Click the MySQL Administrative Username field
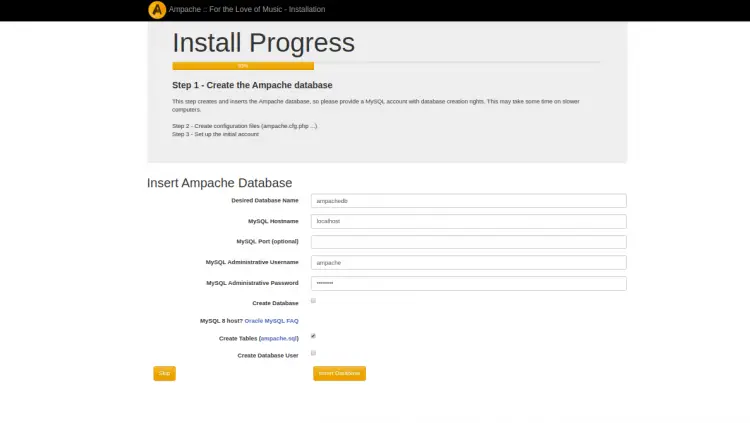This screenshot has height=423, width=750. coord(468,263)
